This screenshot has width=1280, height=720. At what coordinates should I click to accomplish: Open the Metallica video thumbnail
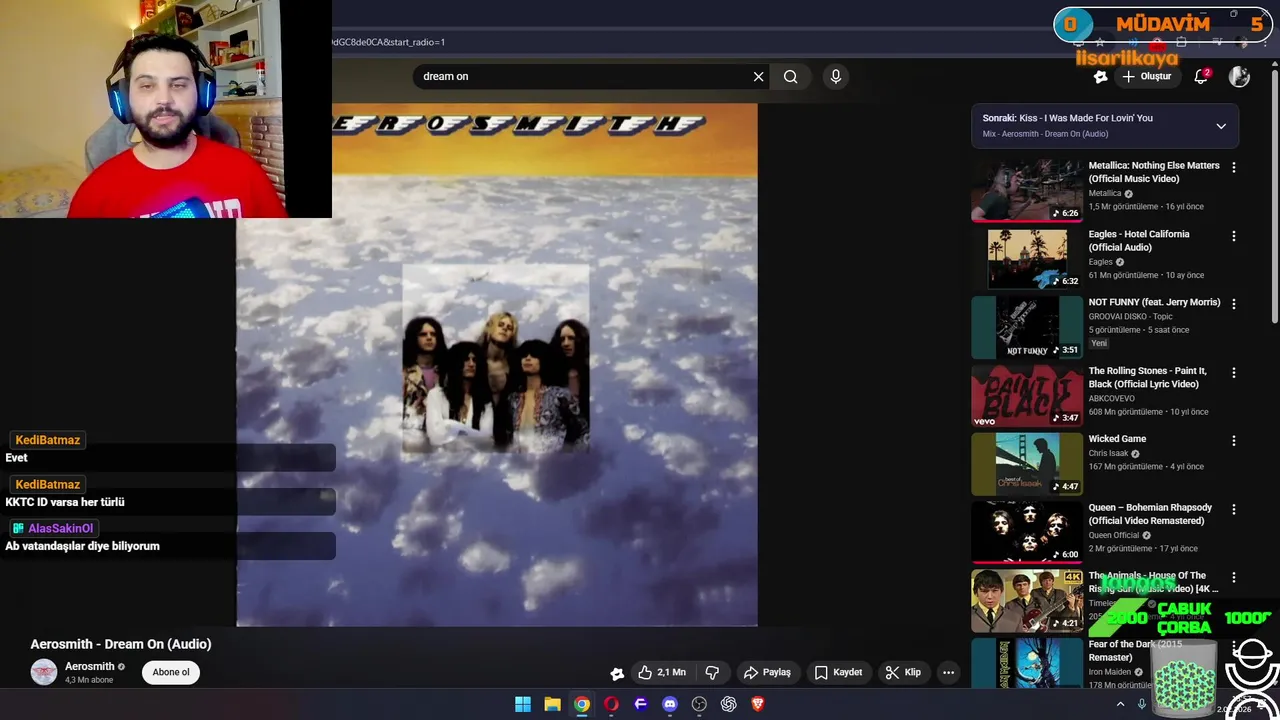coord(1027,190)
